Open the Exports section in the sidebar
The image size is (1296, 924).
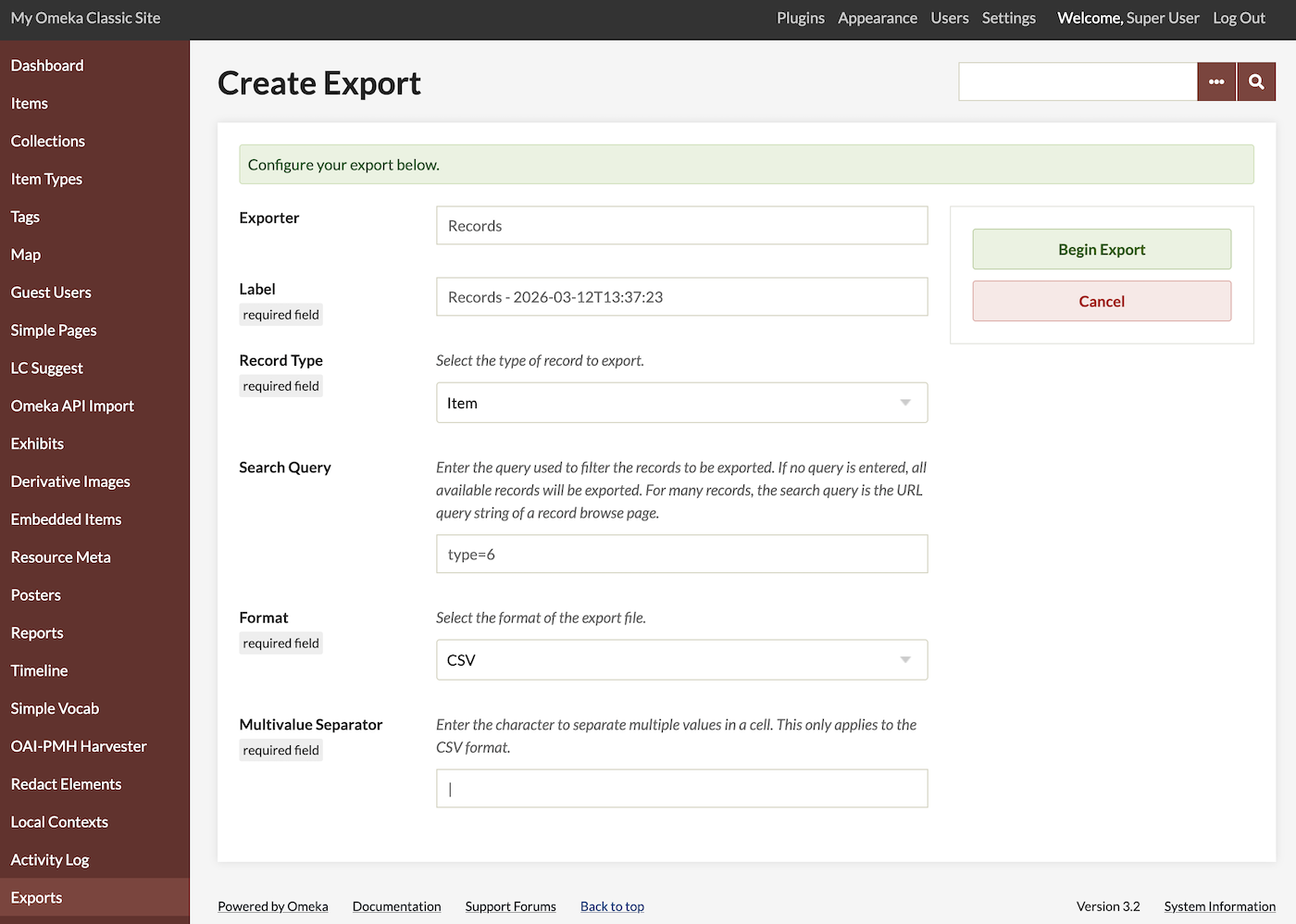[x=36, y=897]
